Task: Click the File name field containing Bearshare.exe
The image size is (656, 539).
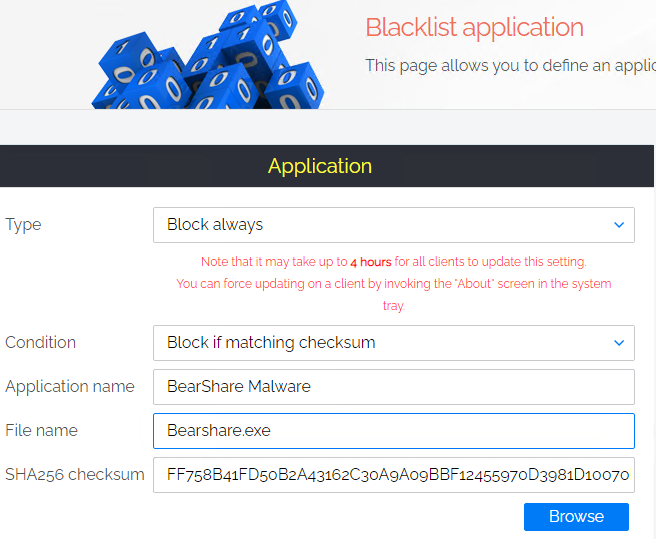Action: pyautogui.click(x=394, y=431)
